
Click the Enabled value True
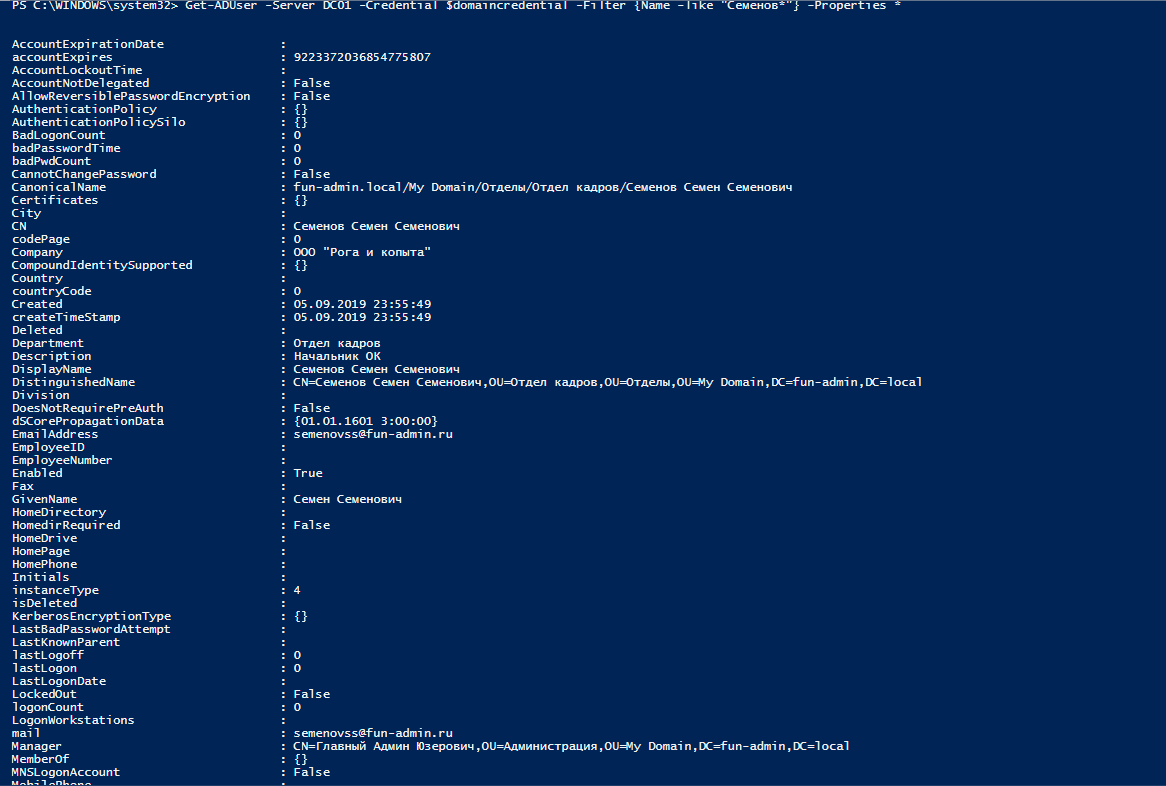pos(308,473)
